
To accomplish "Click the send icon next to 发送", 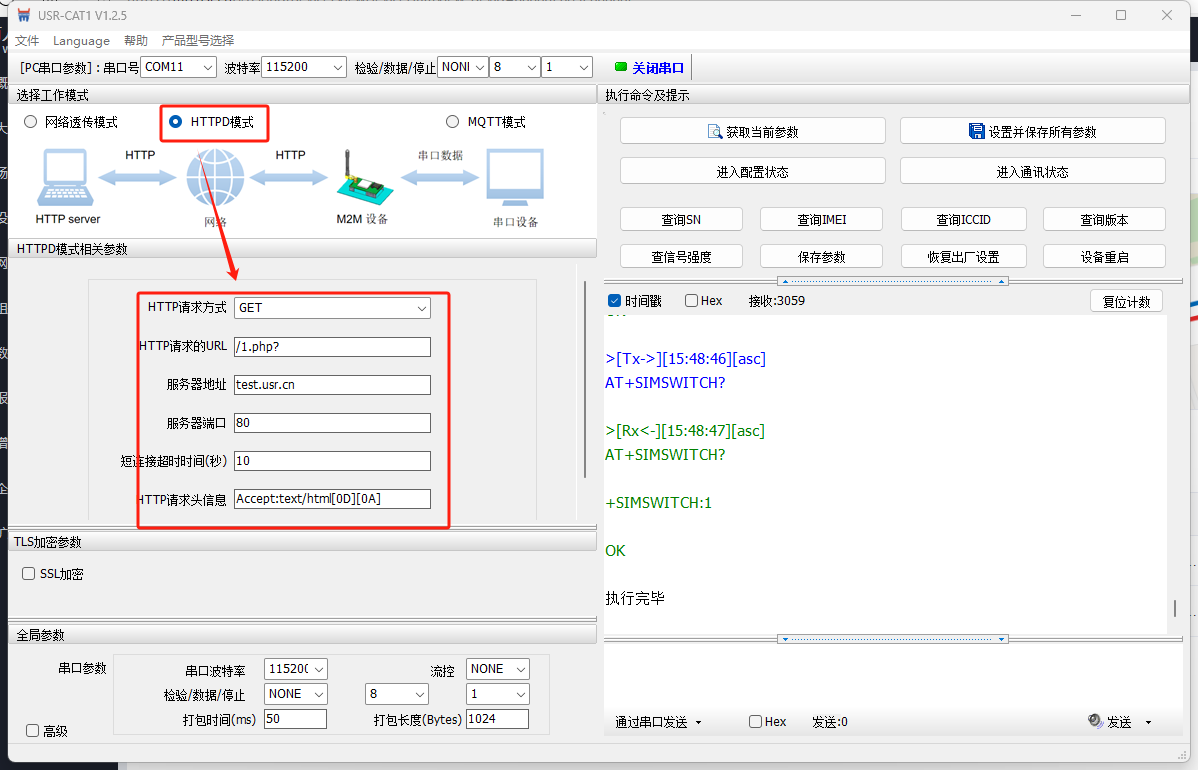I will point(1096,721).
